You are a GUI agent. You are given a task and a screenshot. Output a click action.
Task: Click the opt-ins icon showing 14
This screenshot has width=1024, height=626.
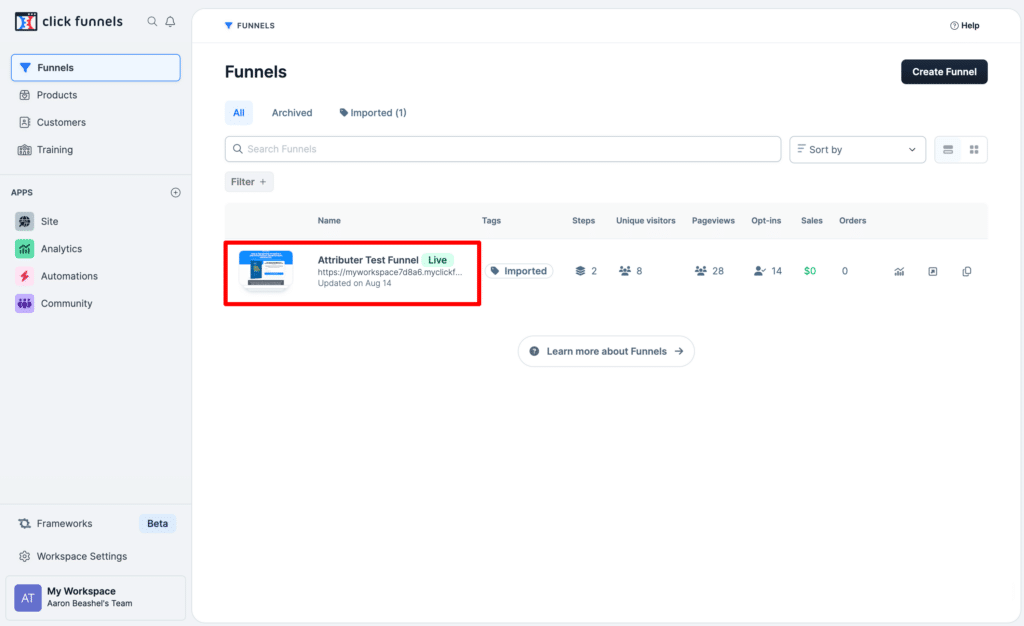pyautogui.click(x=760, y=271)
